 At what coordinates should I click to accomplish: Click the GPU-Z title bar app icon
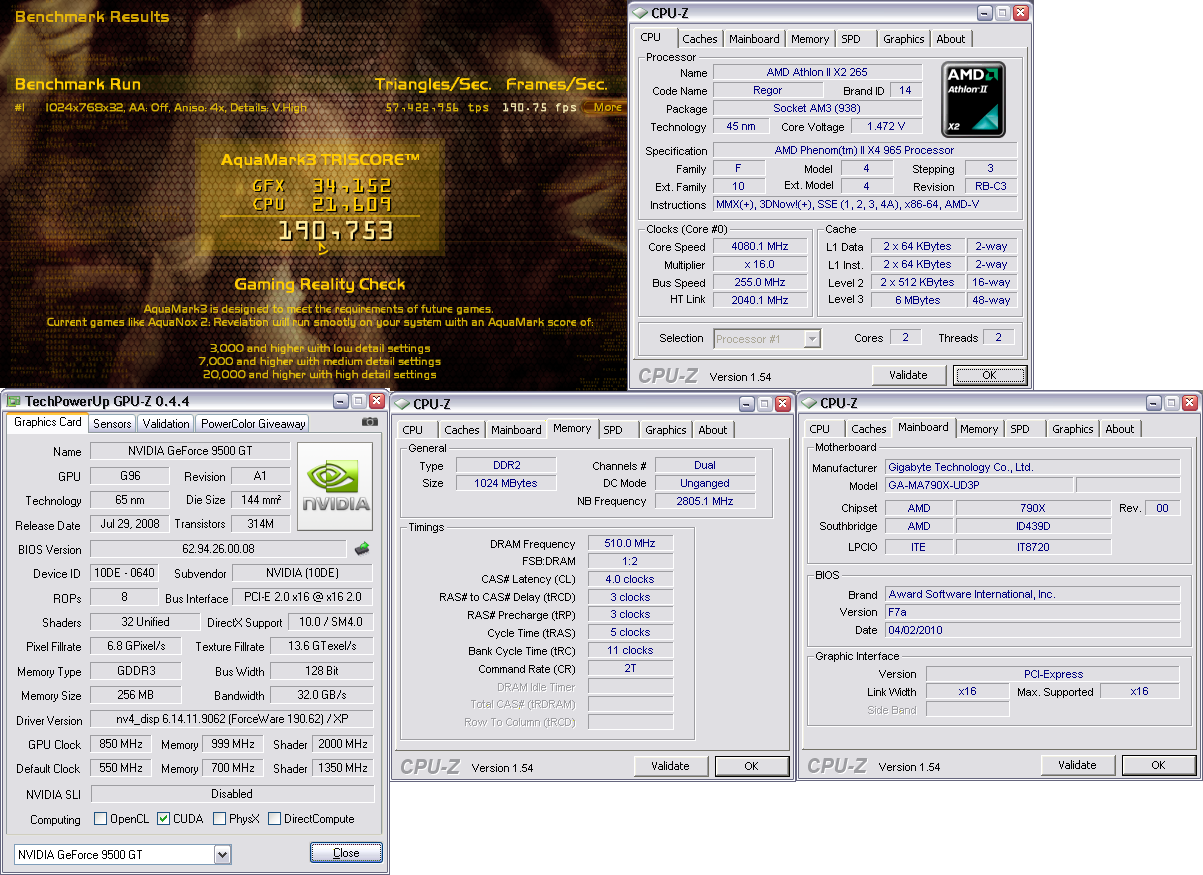click(13, 401)
